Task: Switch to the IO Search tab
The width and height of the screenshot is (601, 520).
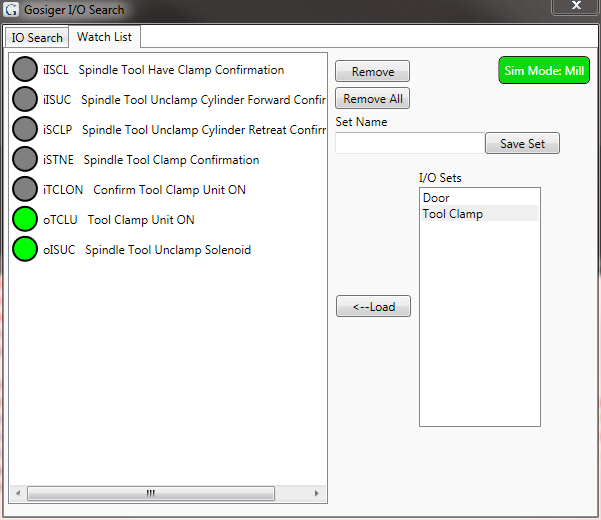Action: tap(37, 38)
